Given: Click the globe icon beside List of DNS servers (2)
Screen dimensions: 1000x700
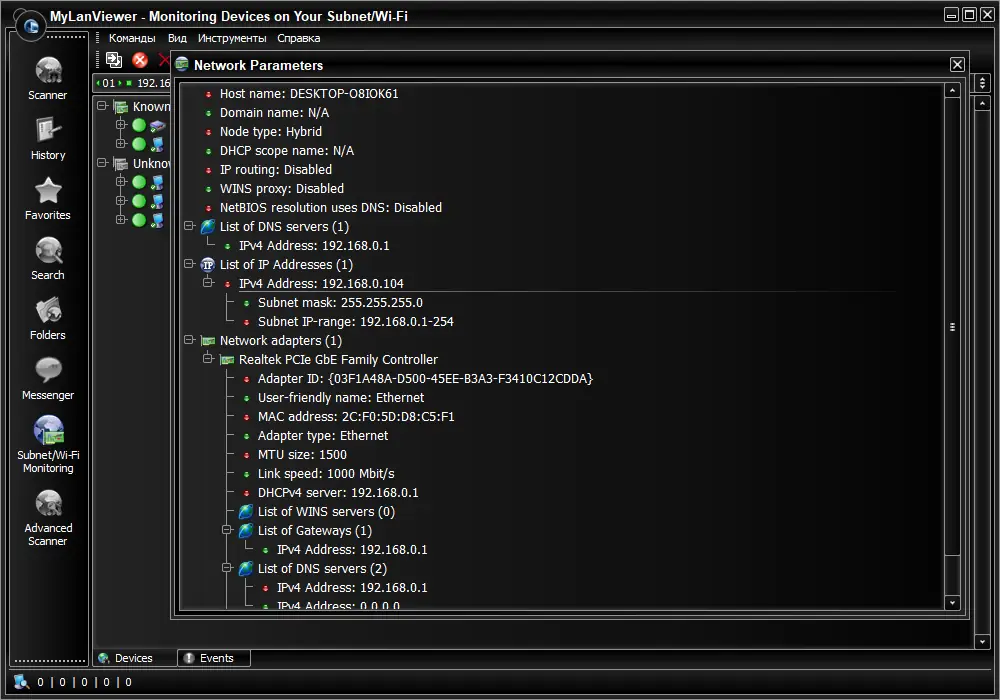Looking at the screenshot, I should pyautogui.click(x=246, y=569).
